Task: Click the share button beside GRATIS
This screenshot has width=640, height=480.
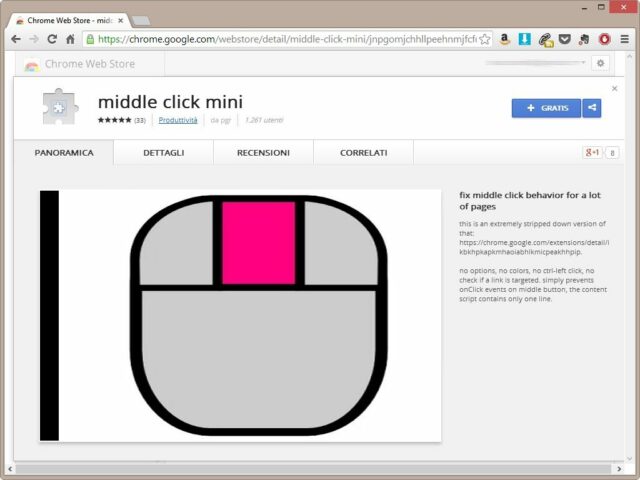Action: click(x=592, y=108)
